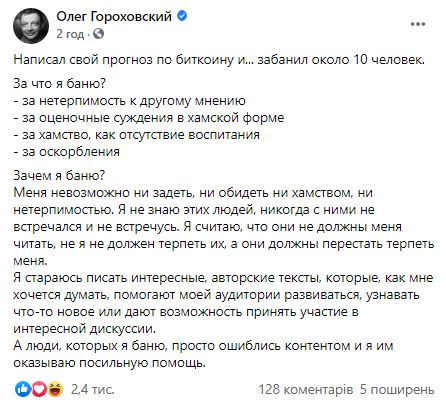This screenshot has width=446, height=407.
Task: Open the post timestamp '2 год'
Action: pos(70,34)
